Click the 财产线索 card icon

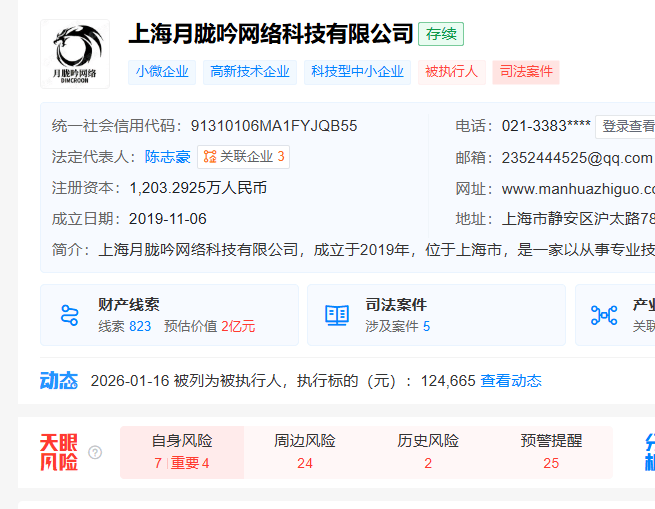pos(69,315)
